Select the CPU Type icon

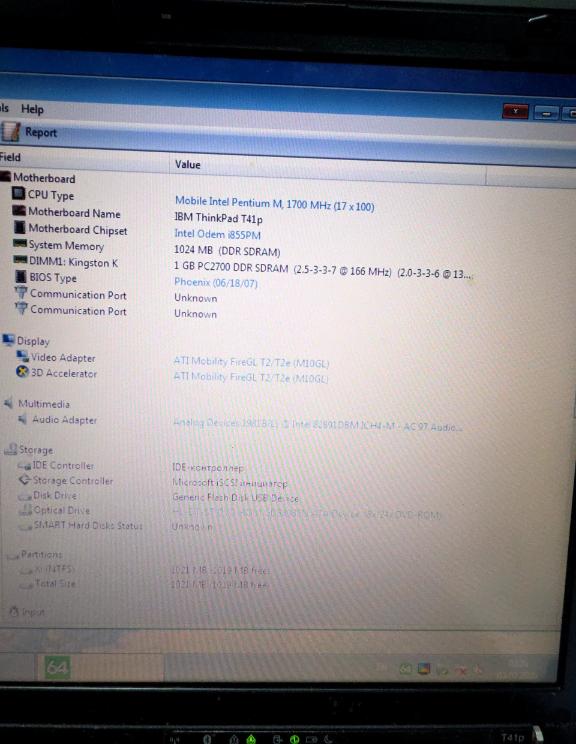tap(18, 193)
